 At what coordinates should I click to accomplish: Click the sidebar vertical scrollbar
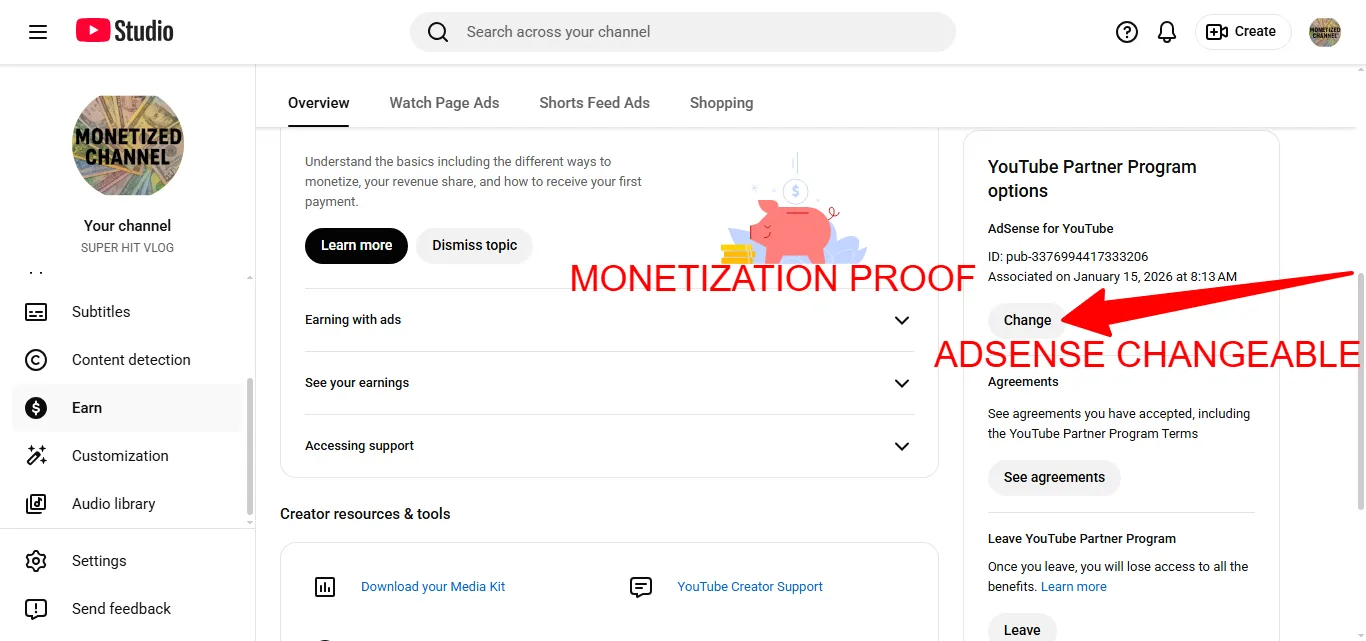249,447
